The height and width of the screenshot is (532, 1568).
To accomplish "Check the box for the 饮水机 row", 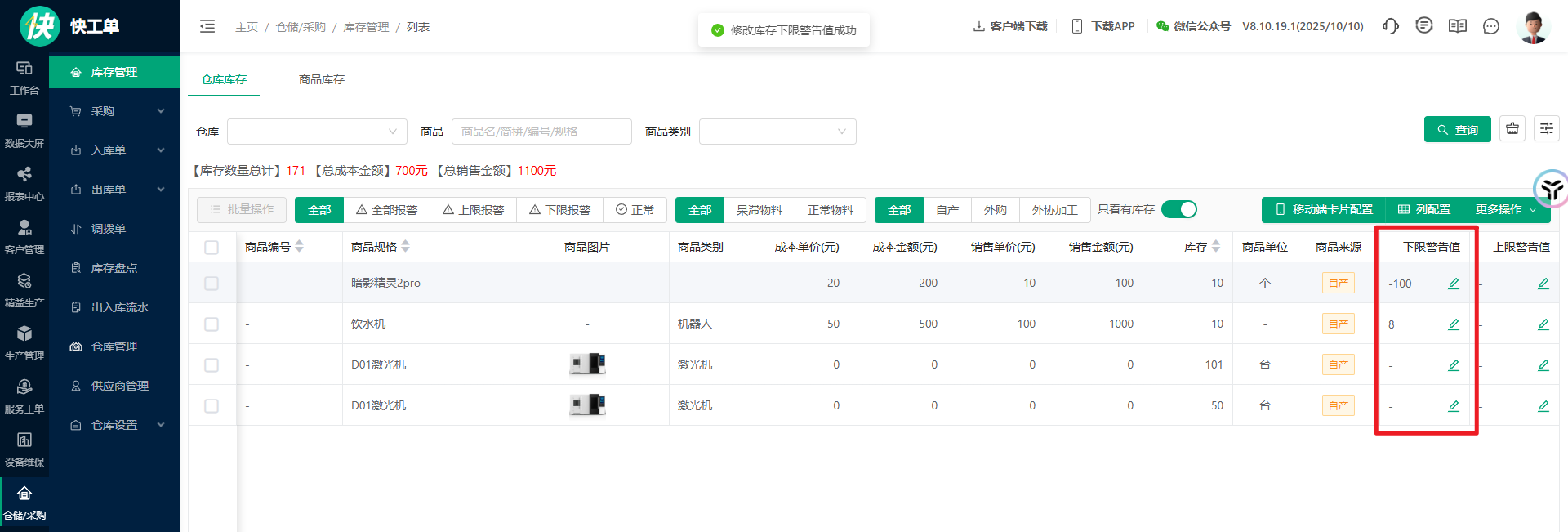I will 212,324.
